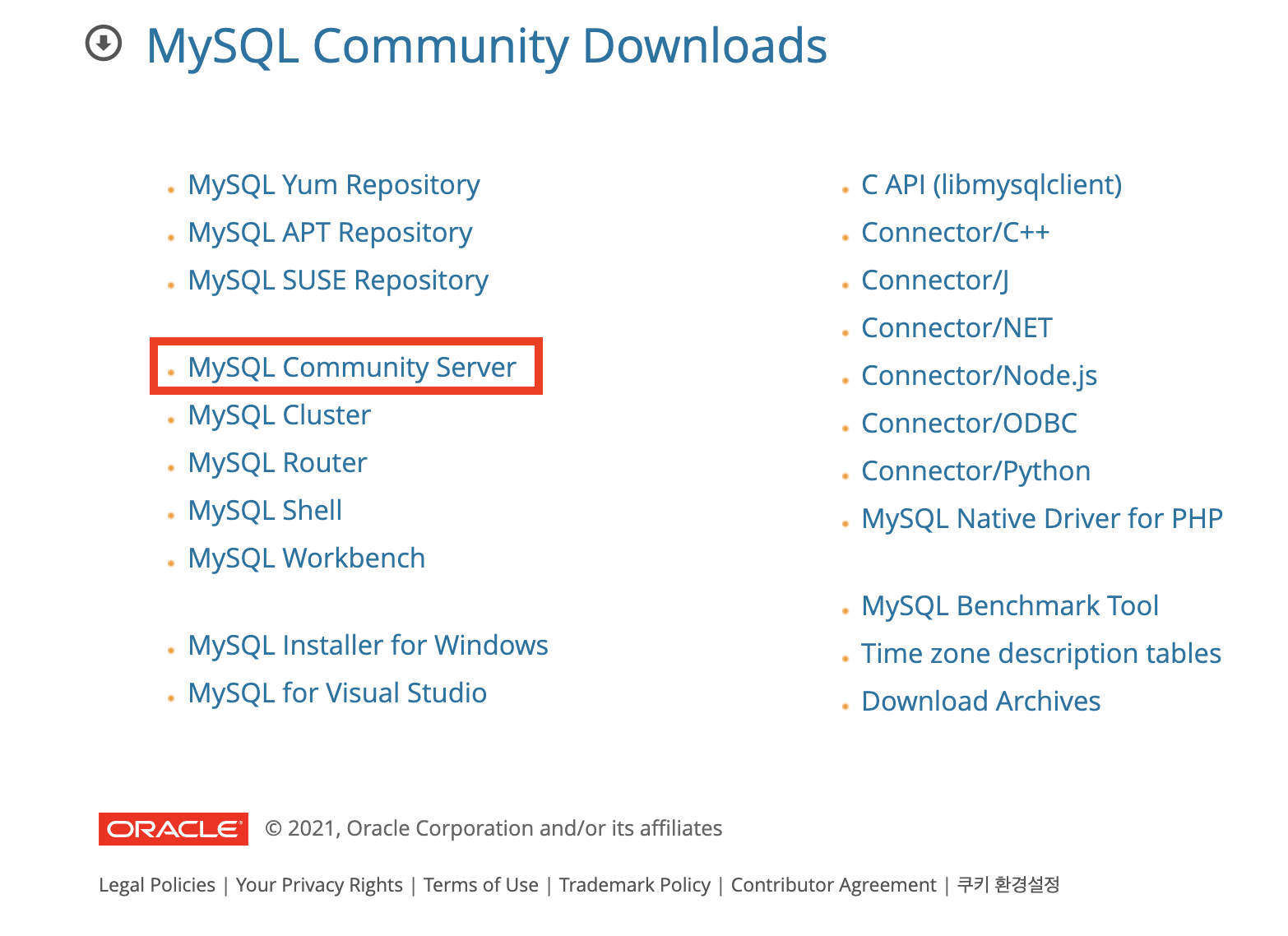Open MySQL Benchmark Tool link
This screenshot has width=1288, height=936.
tap(1010, 606)
